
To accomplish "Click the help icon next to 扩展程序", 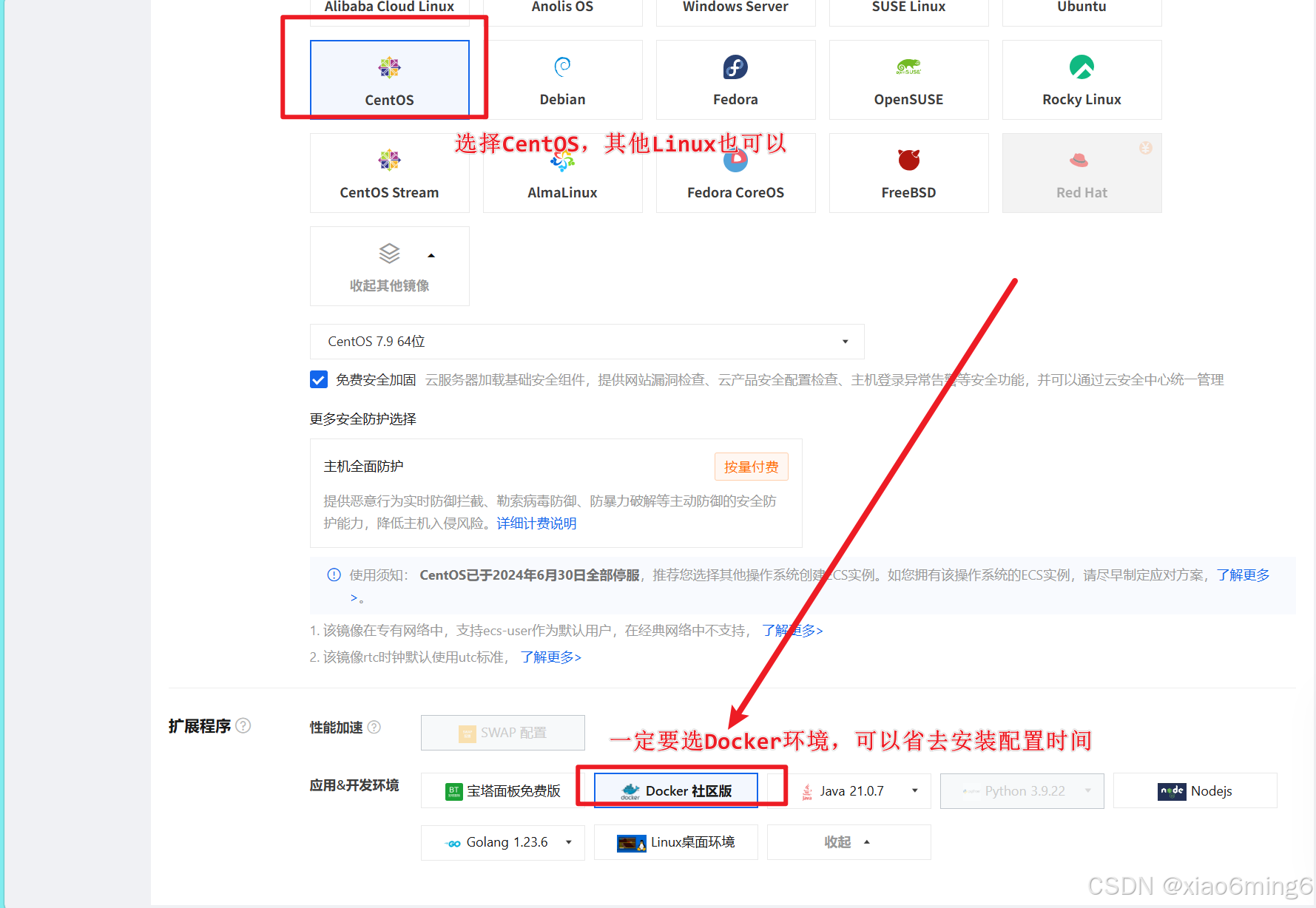I will (x=243, y=726).
